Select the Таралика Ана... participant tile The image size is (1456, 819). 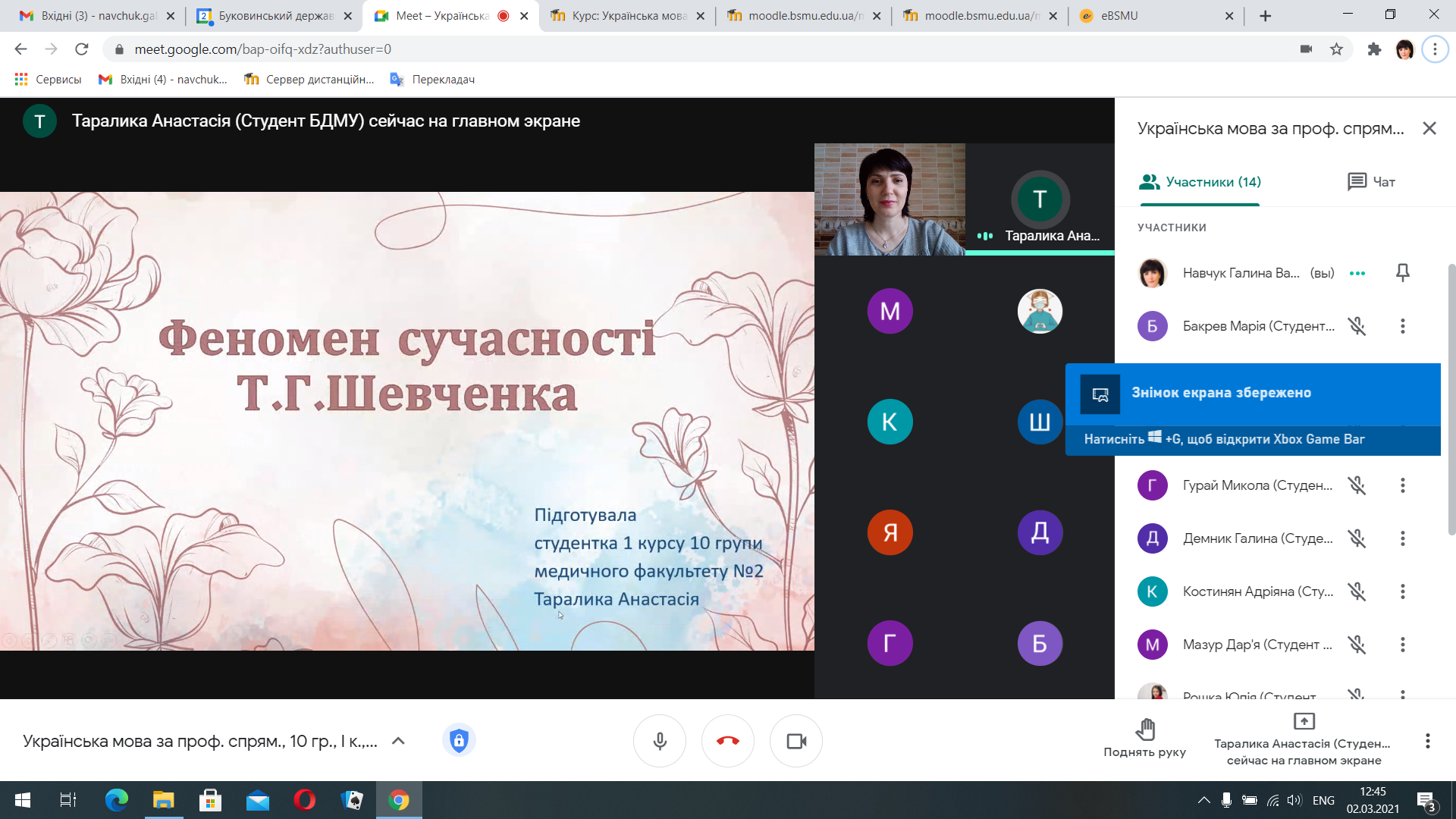(x=1040, y=199)
